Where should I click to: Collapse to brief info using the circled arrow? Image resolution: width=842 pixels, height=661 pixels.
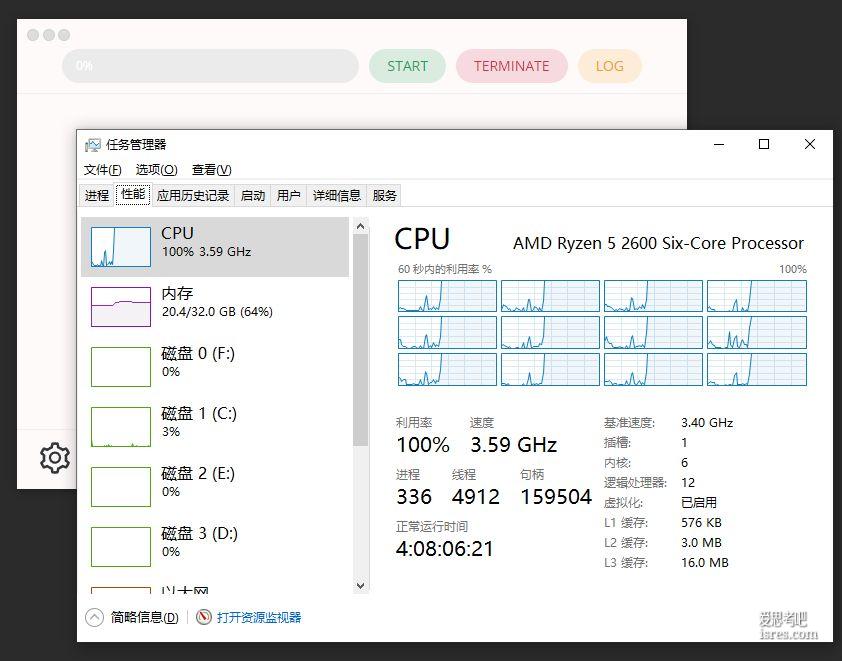click(x=94, y=618)
